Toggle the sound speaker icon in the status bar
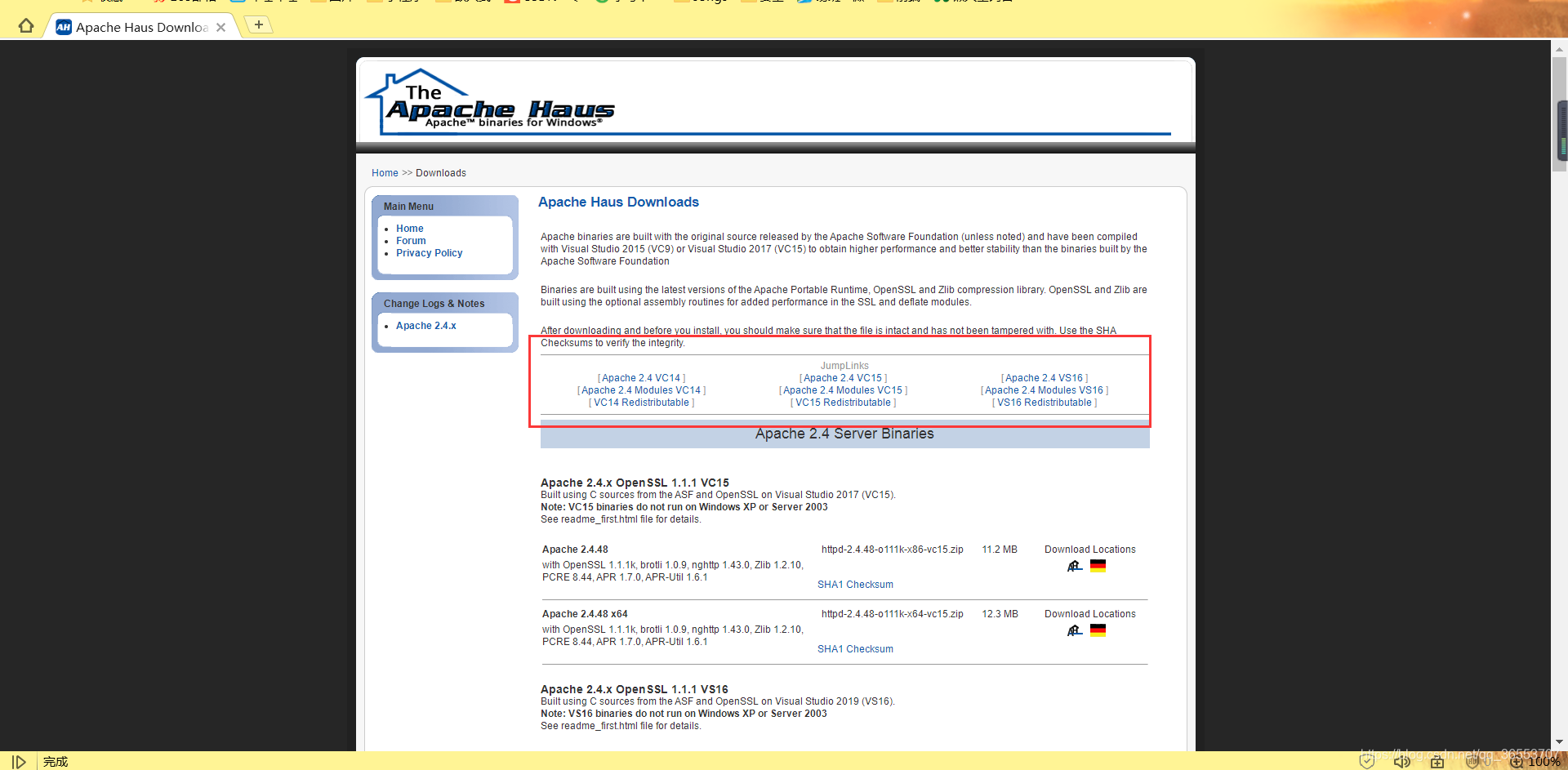Screen dimensions: 1568x770 point(1401,762)
